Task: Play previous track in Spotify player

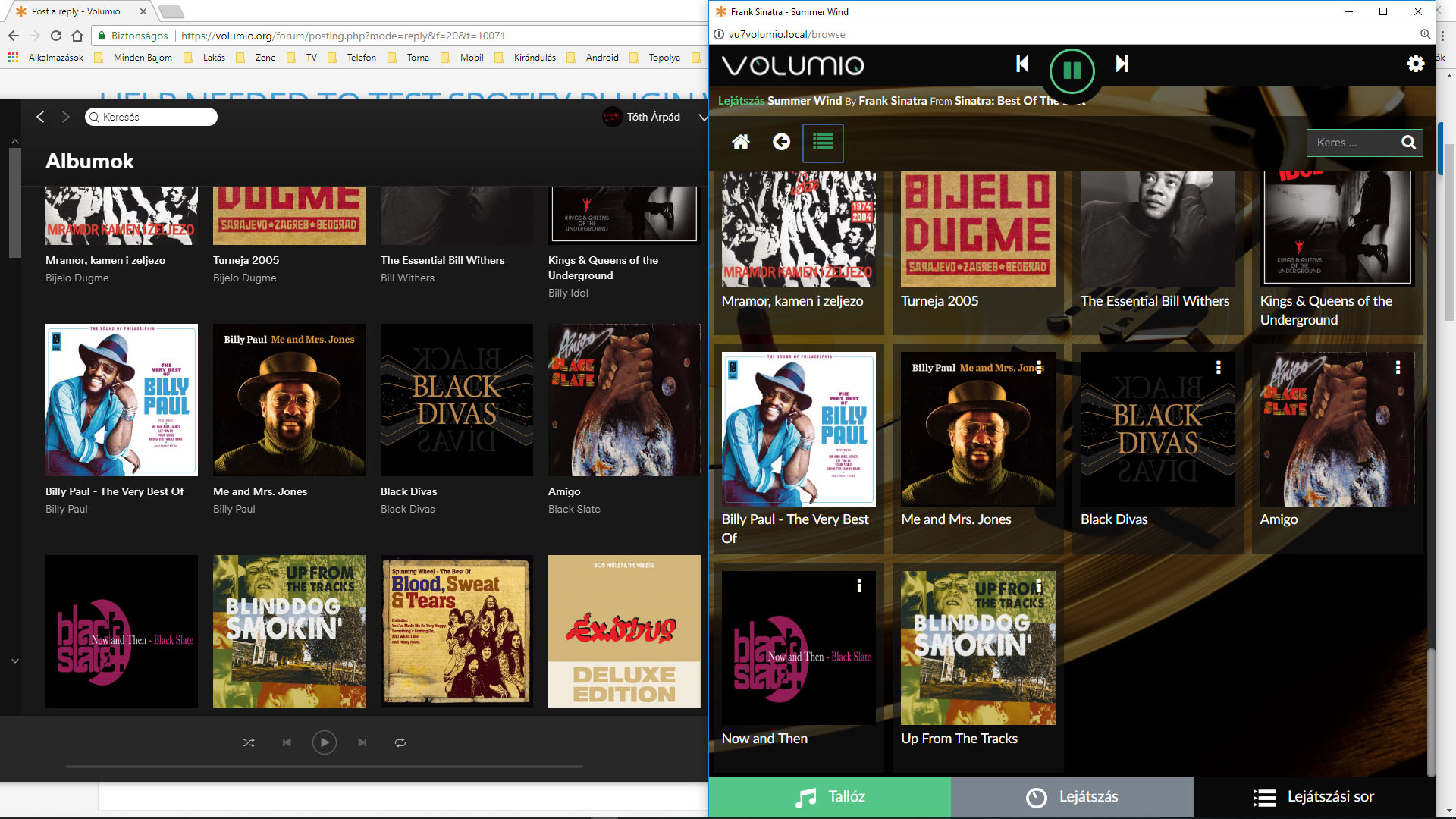Action: 287,742
